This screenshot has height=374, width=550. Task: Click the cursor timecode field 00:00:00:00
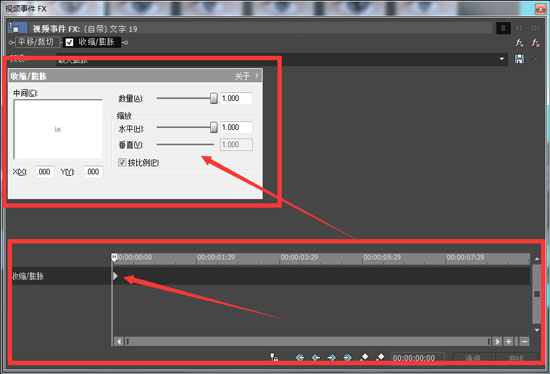point(417,358)
